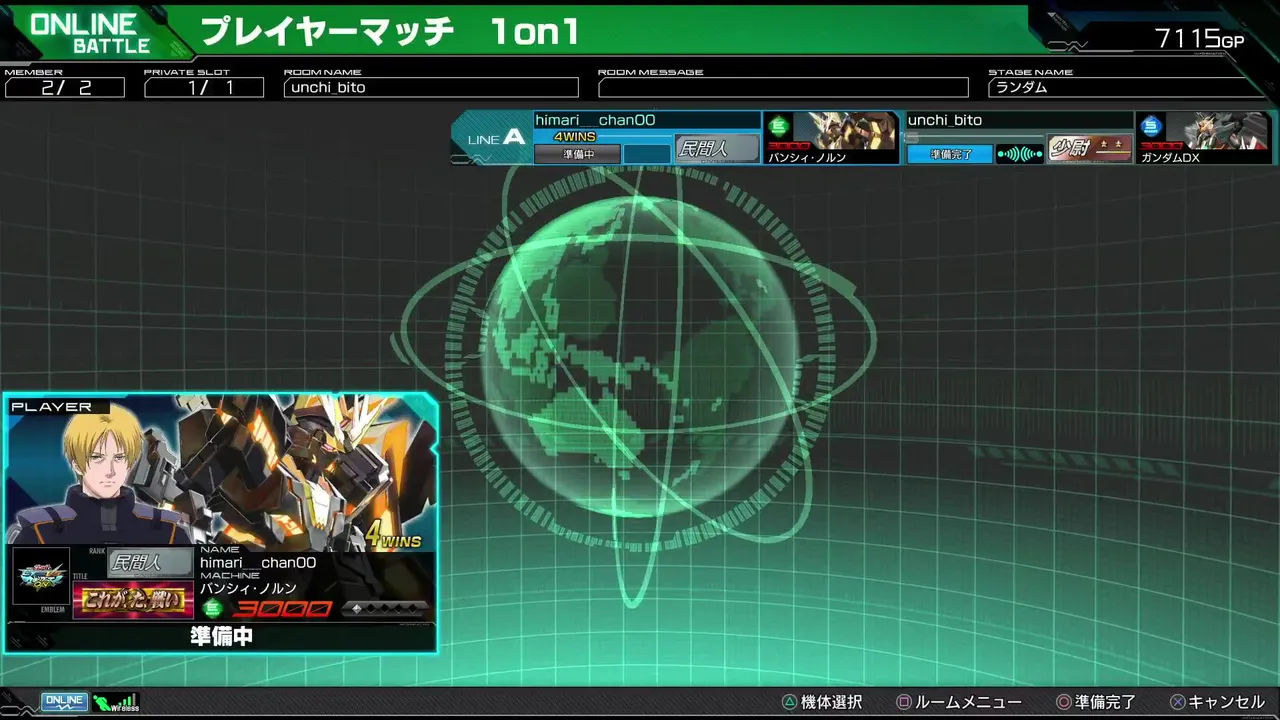Click the green E badge in the player card
Image resolution: width=1280 pixels, height=720 pixels.
coord(211,608)
